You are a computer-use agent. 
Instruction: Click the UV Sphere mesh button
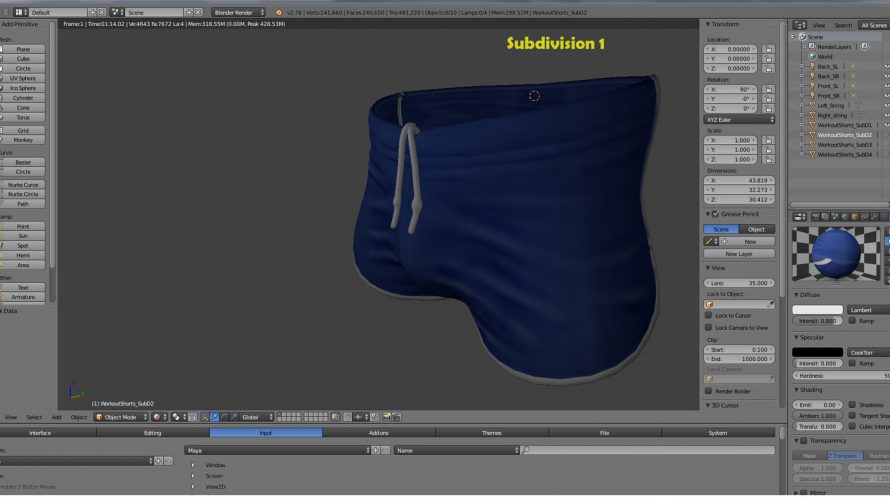[x=23, y=78]
